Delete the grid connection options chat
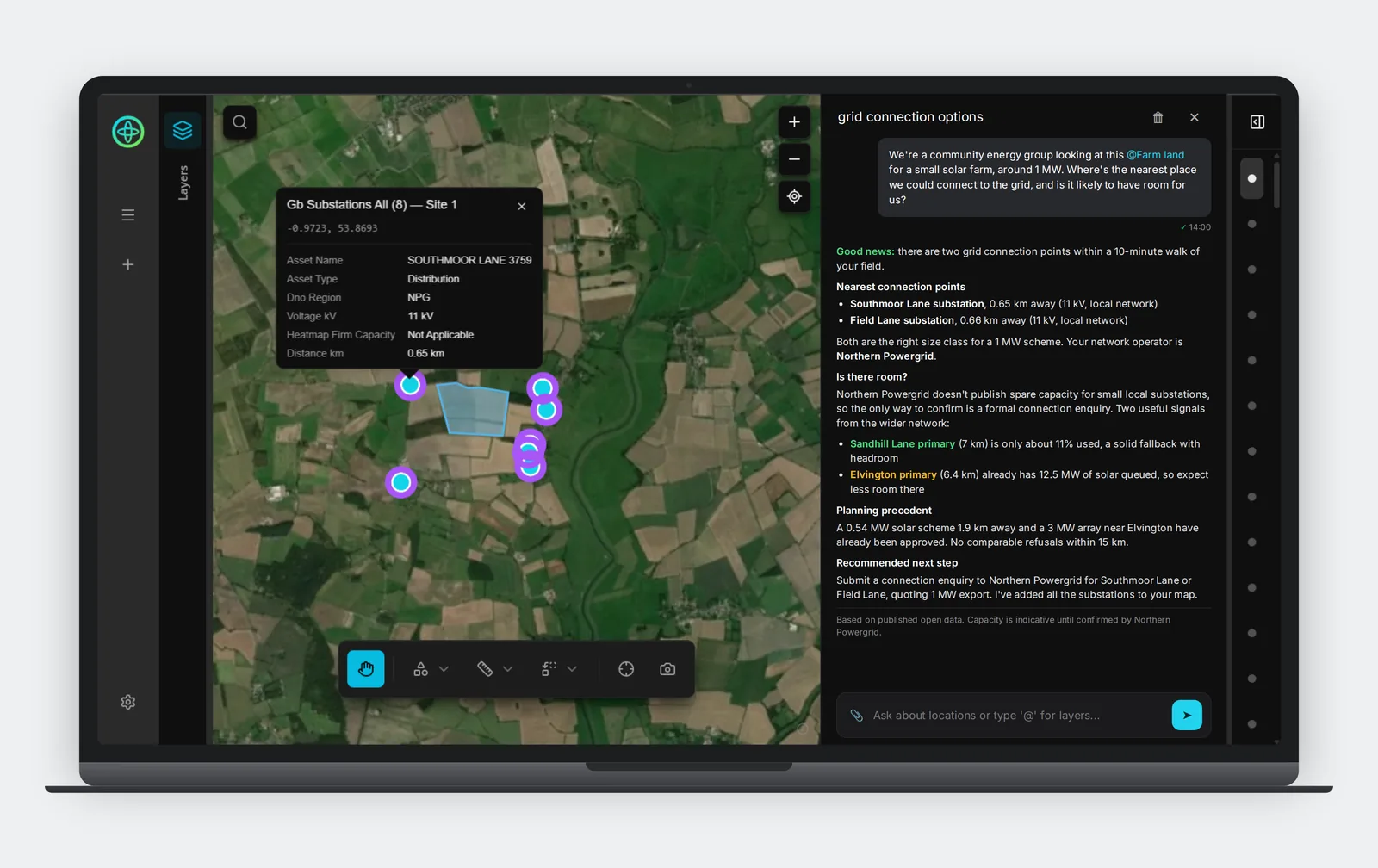Image resolution: width=1378 pixels, height=868 pixels. pos(1158,117)
